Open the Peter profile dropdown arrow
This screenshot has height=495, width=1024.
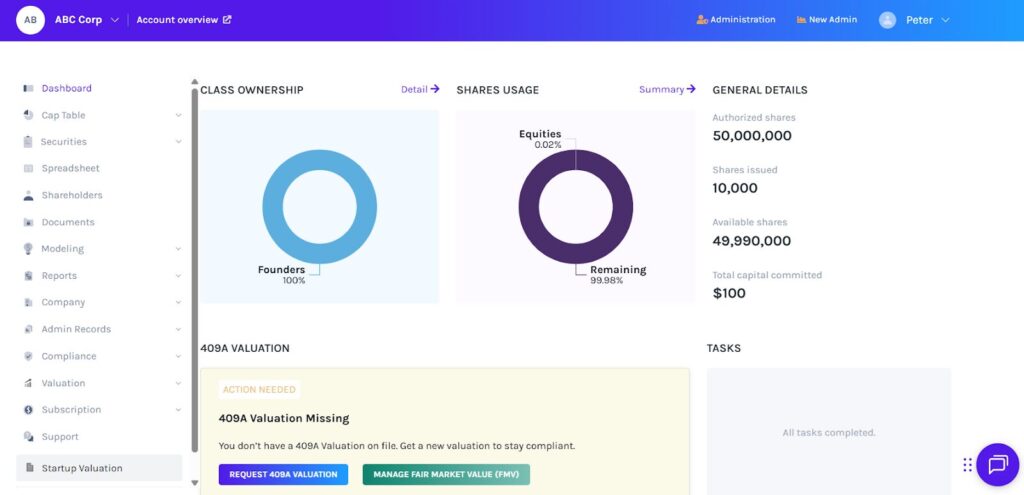click(946, 20)
